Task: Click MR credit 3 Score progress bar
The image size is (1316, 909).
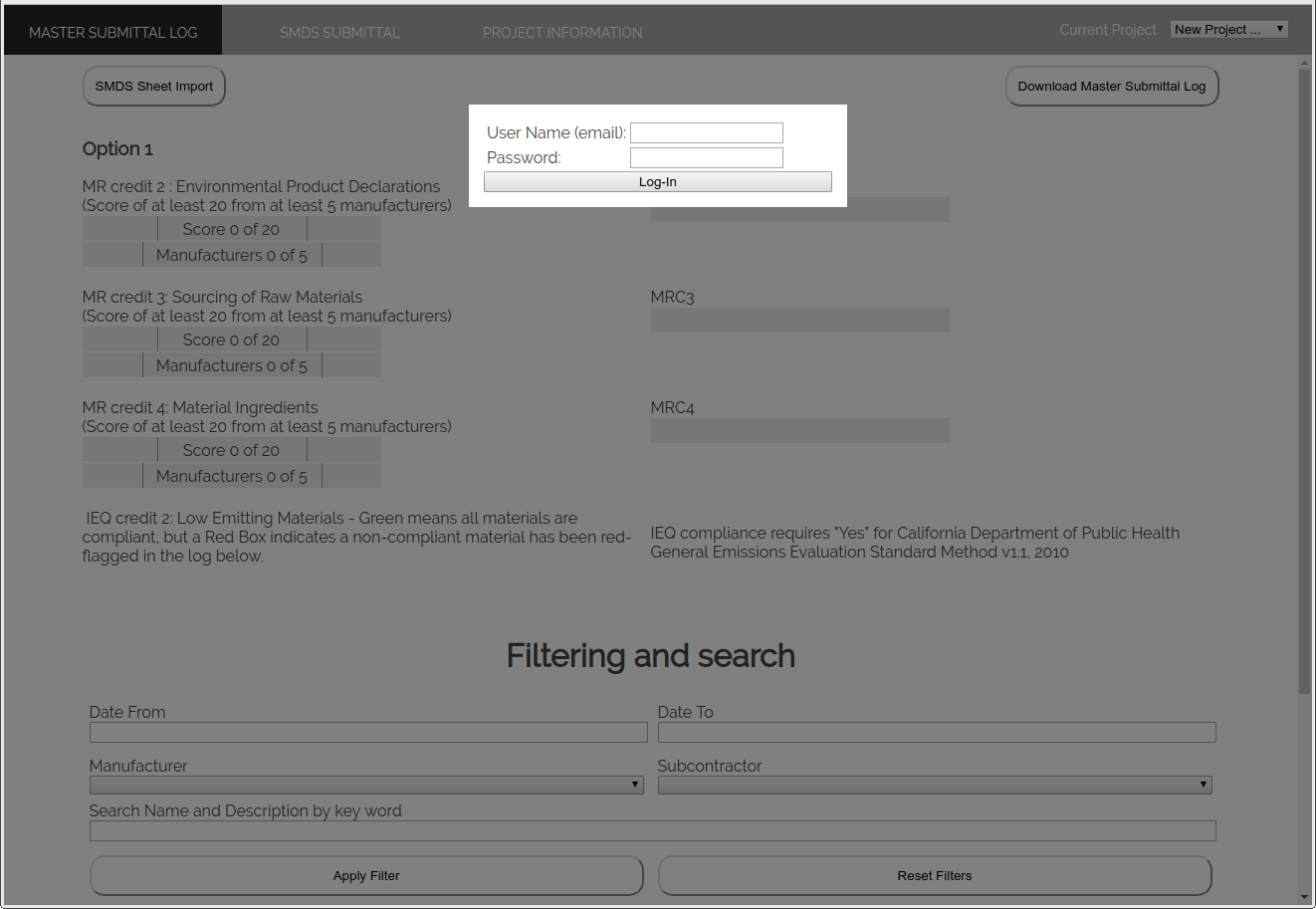Action: tap(231, 341)
